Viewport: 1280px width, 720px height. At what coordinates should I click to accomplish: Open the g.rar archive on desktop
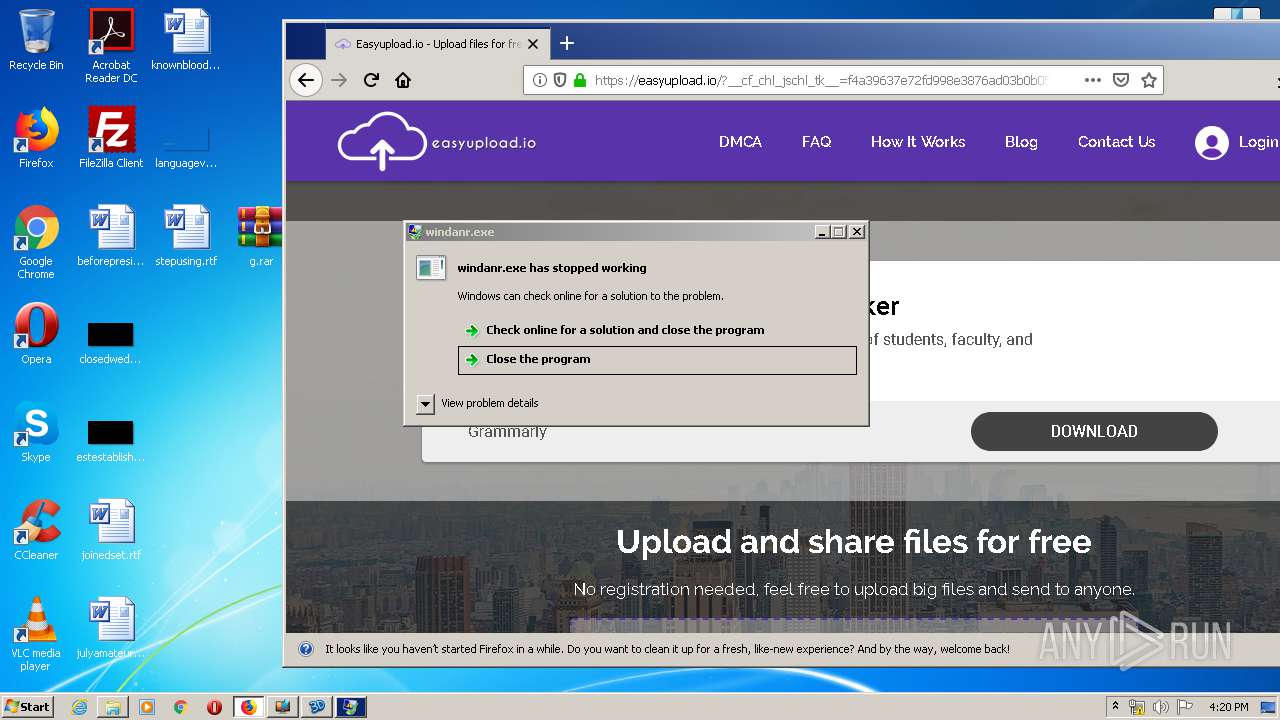click(260, 236)
